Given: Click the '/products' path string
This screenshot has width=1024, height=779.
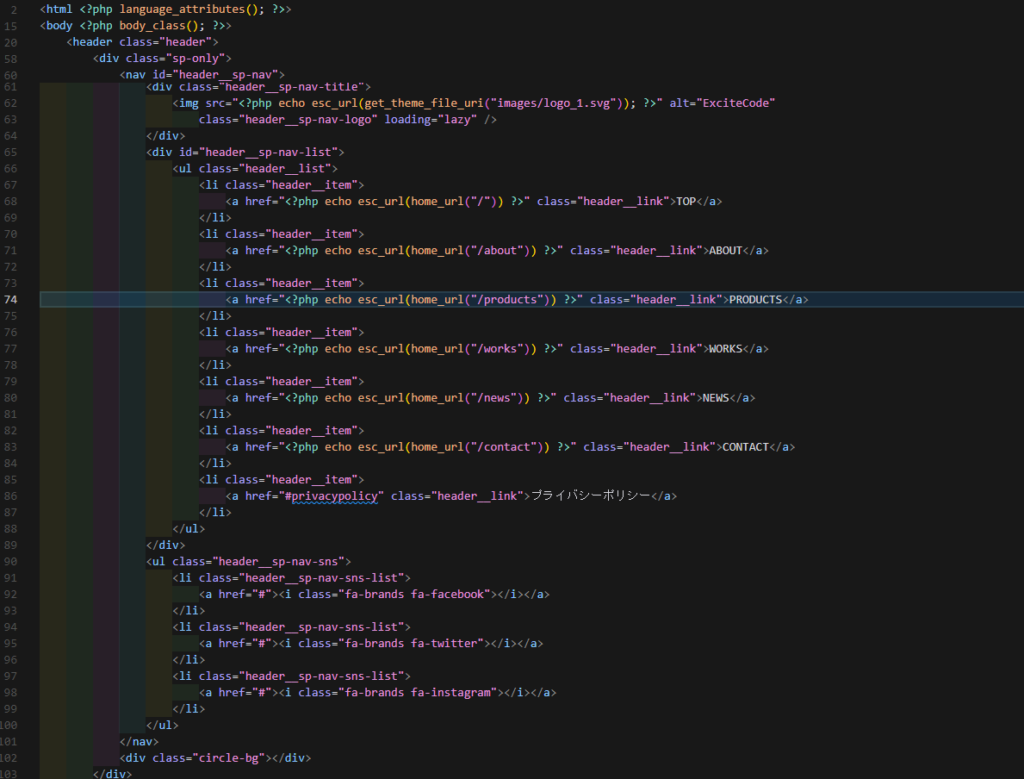Looking at the screenshot, I should coord(506,300).
